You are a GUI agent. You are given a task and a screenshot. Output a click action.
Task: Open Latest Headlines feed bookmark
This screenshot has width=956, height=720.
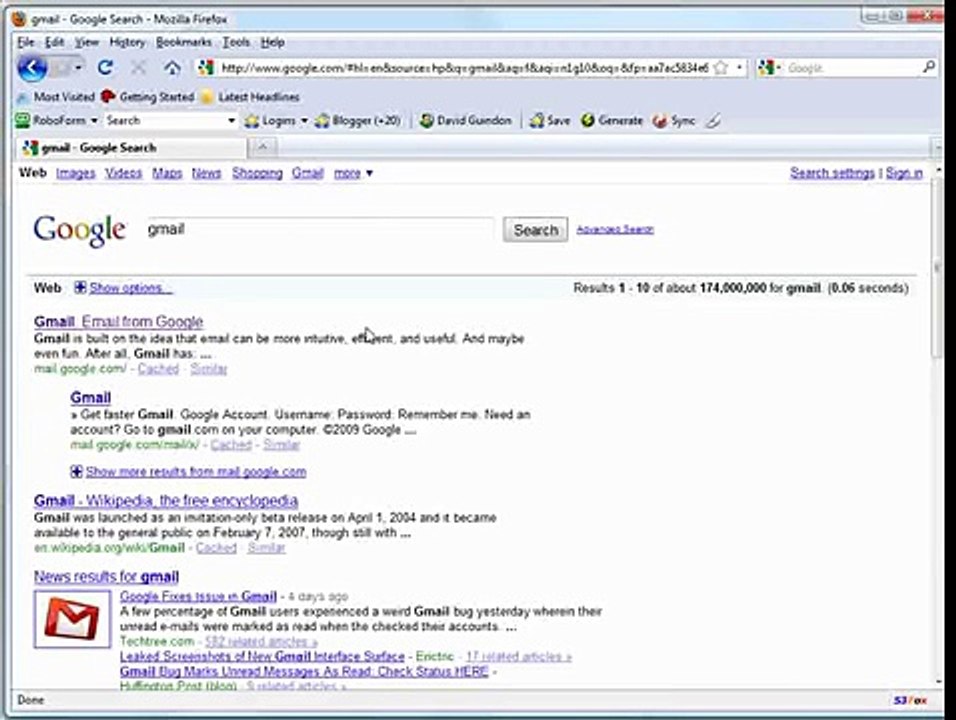[x=250, y=97]
